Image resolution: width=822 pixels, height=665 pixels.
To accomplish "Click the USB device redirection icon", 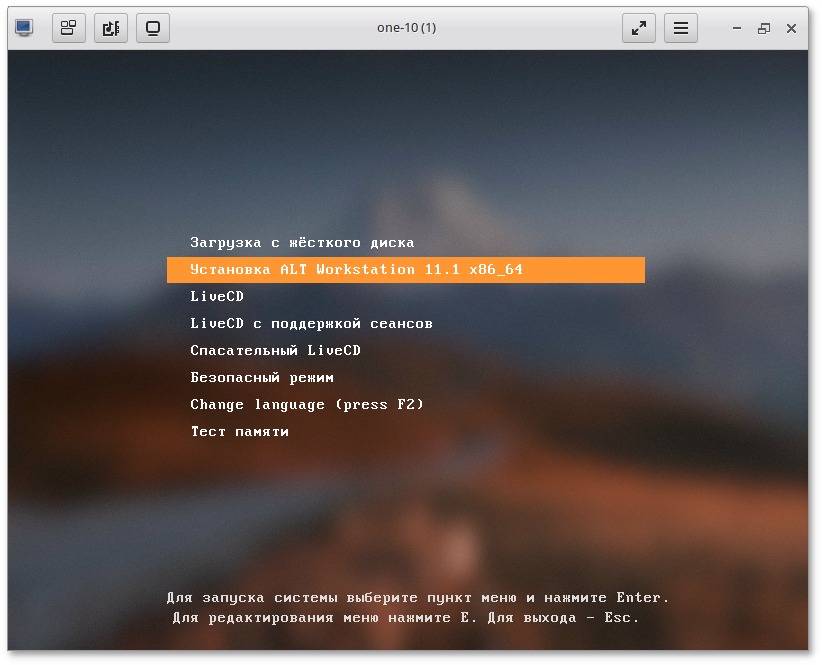I will [111, 28].
